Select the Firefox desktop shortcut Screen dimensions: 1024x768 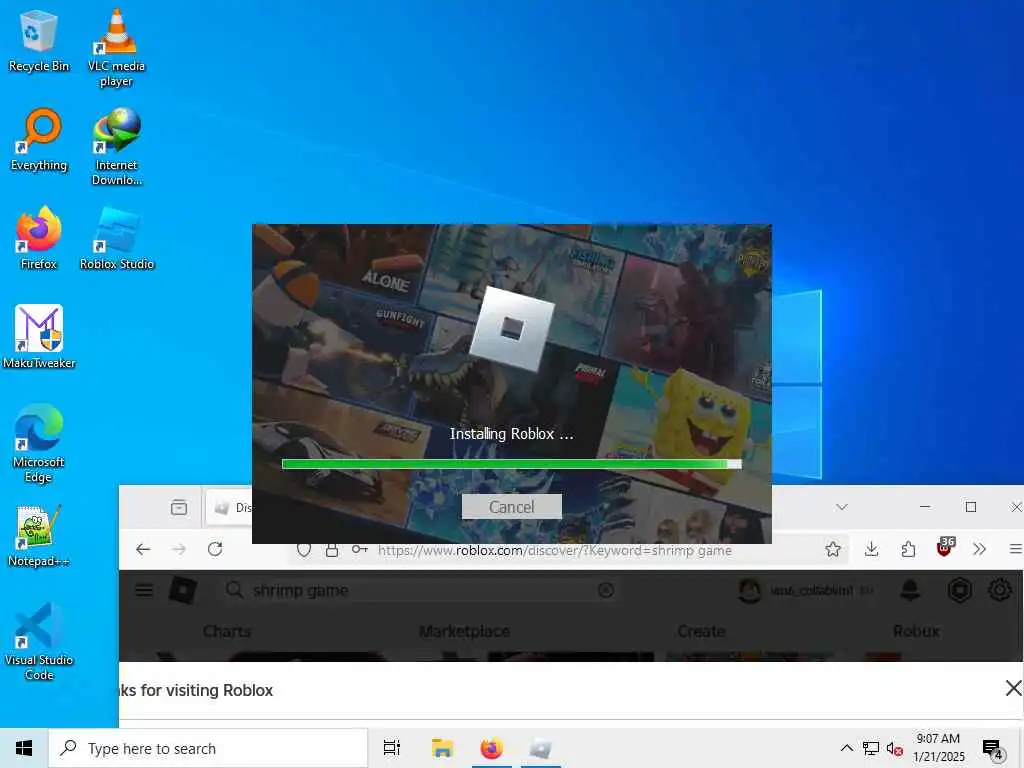tap(39, 238)
